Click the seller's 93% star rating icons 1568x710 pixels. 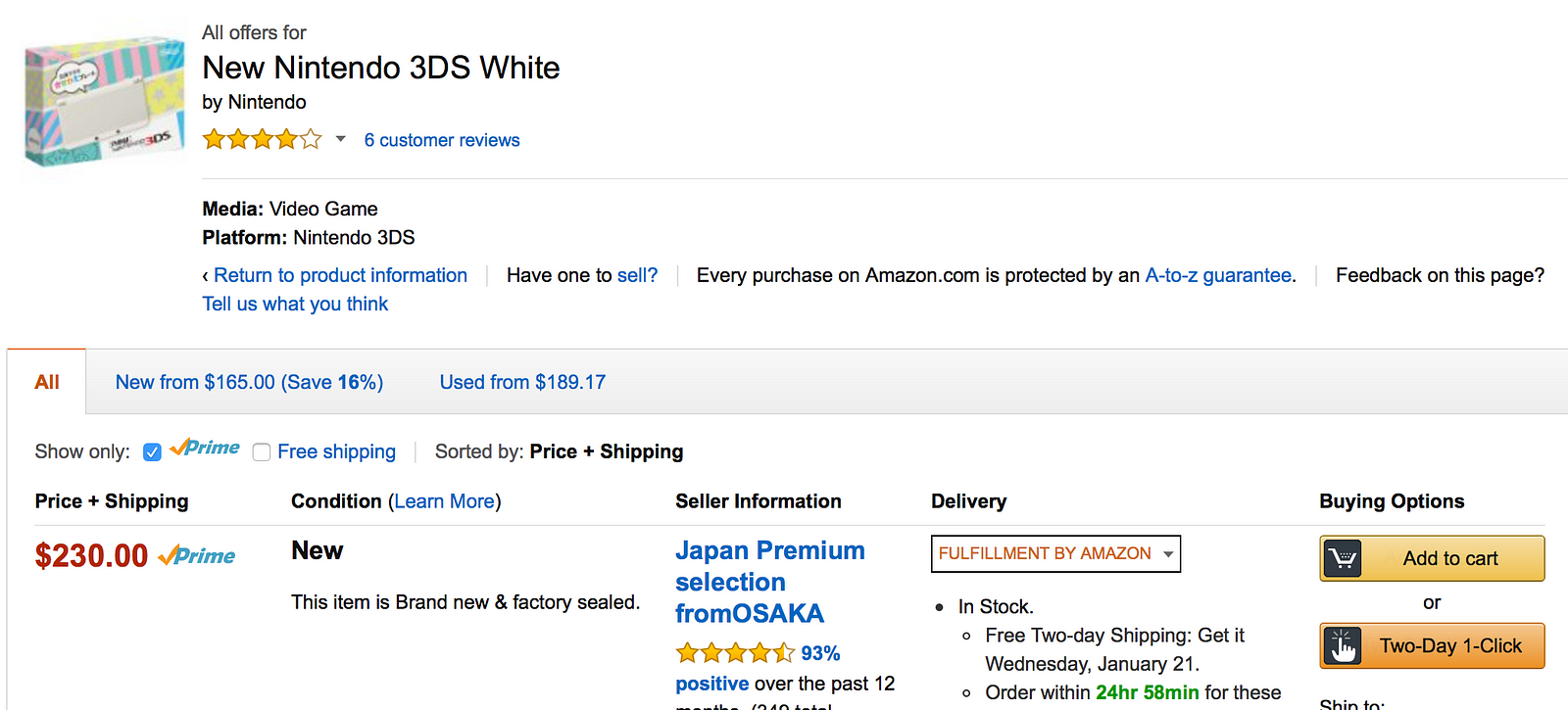click(735, 652)
